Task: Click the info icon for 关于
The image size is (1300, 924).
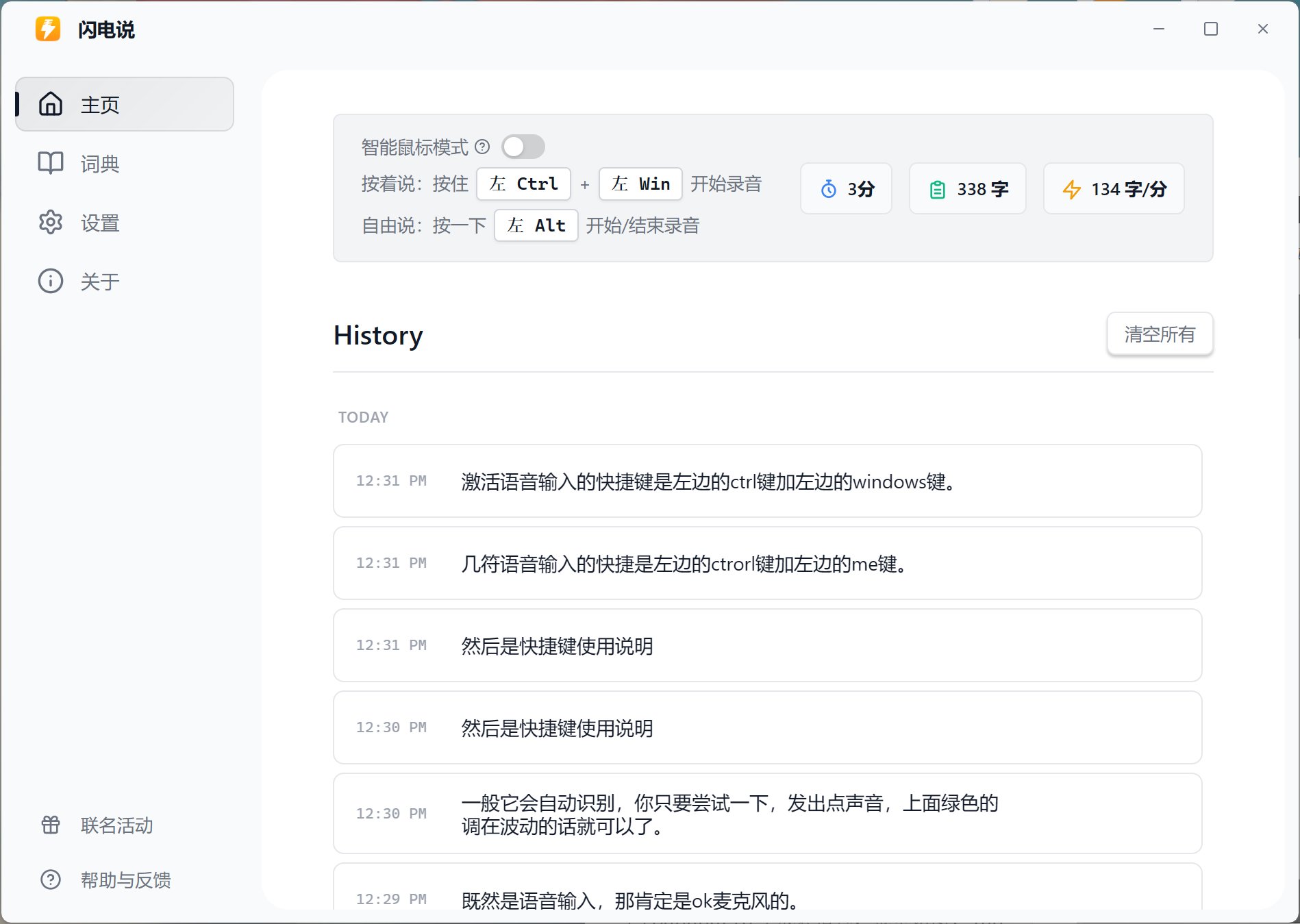Action: pos(51,281)
